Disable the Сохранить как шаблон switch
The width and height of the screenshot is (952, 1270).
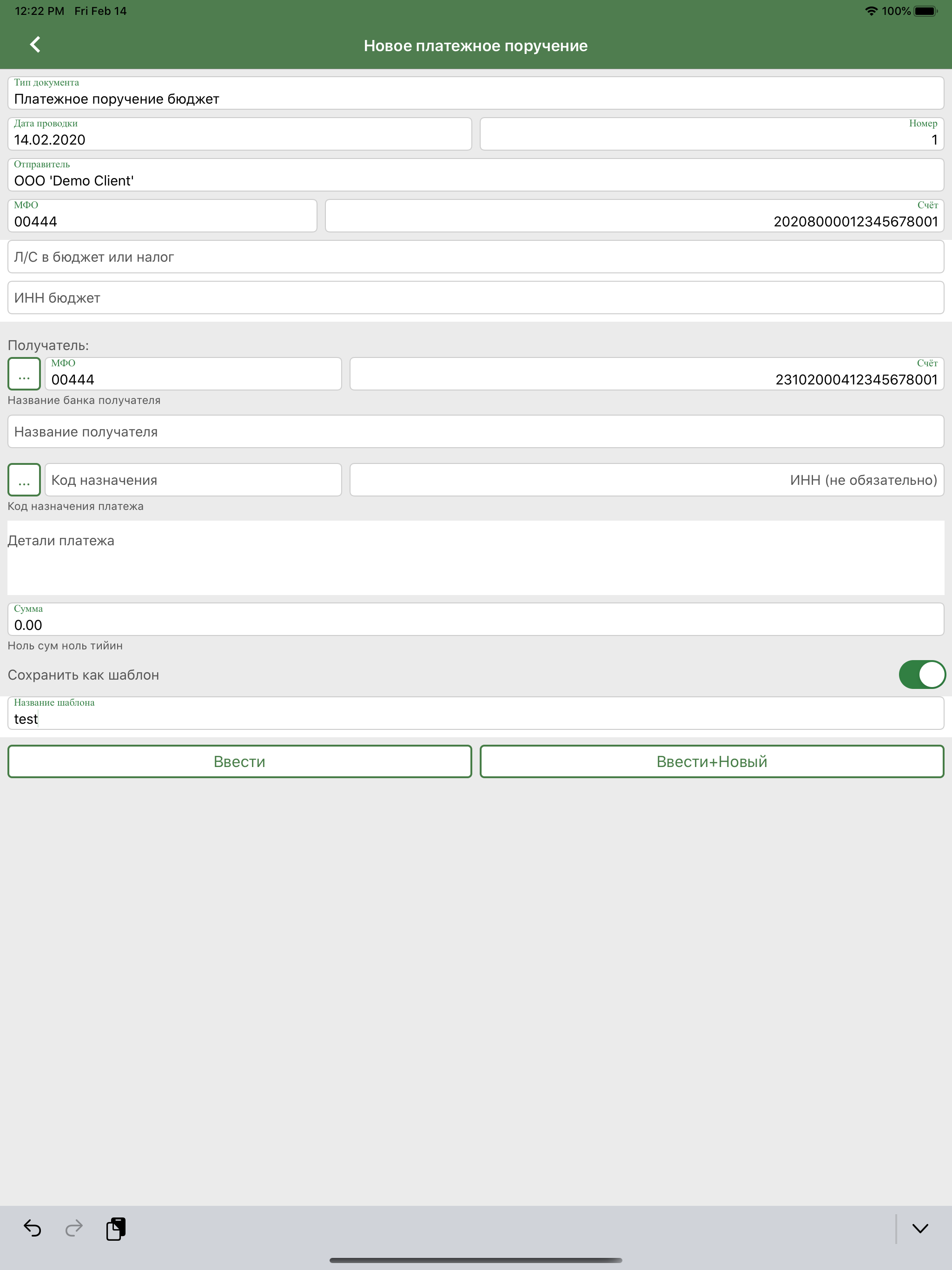point(922,674)
